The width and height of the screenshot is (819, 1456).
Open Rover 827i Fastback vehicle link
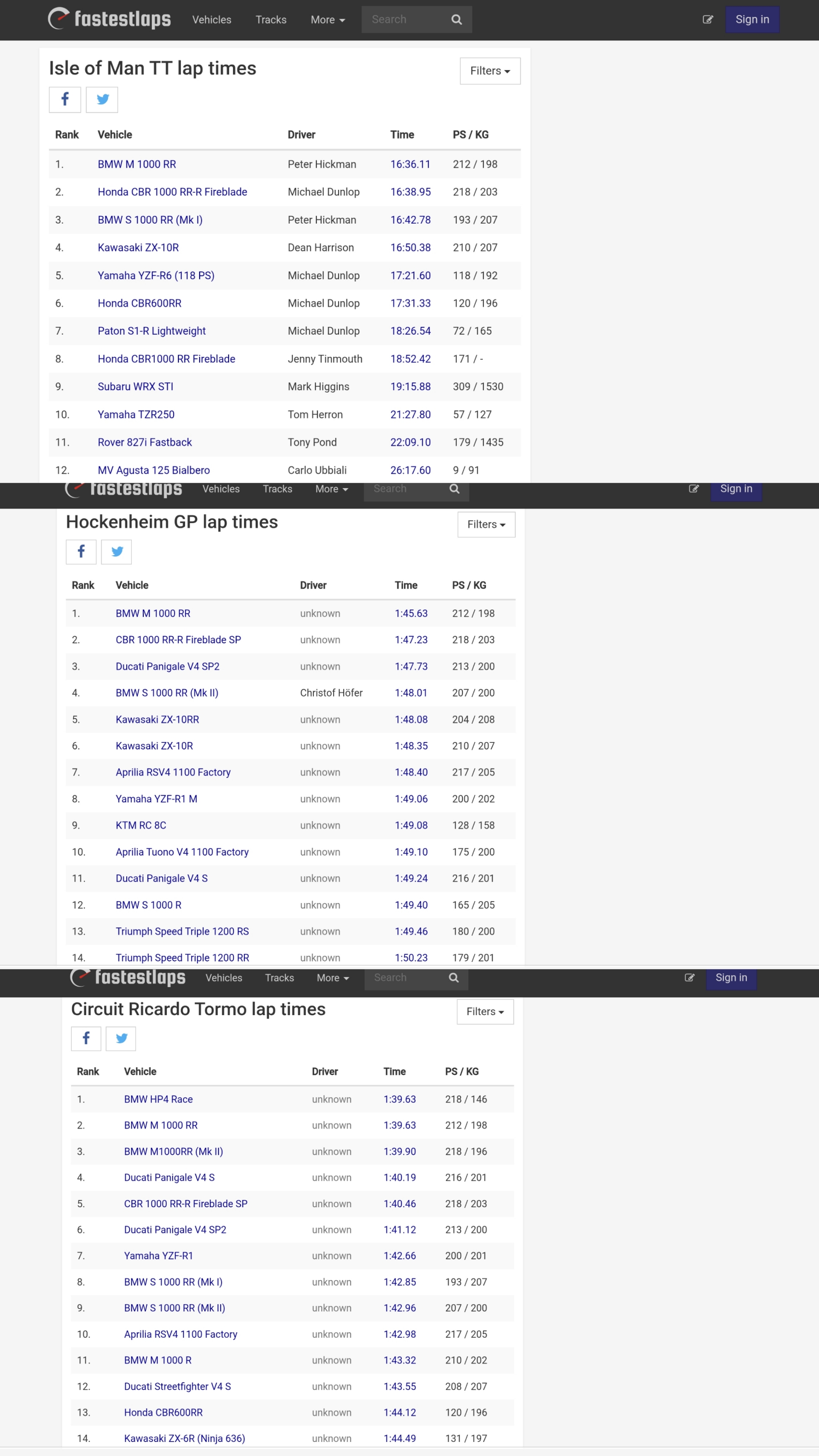click(x=145, y=443)
